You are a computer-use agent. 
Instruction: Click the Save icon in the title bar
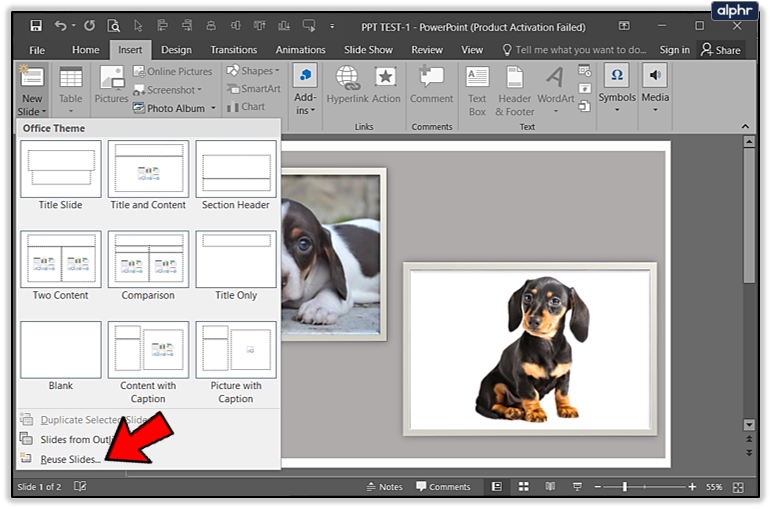(36, 25)
